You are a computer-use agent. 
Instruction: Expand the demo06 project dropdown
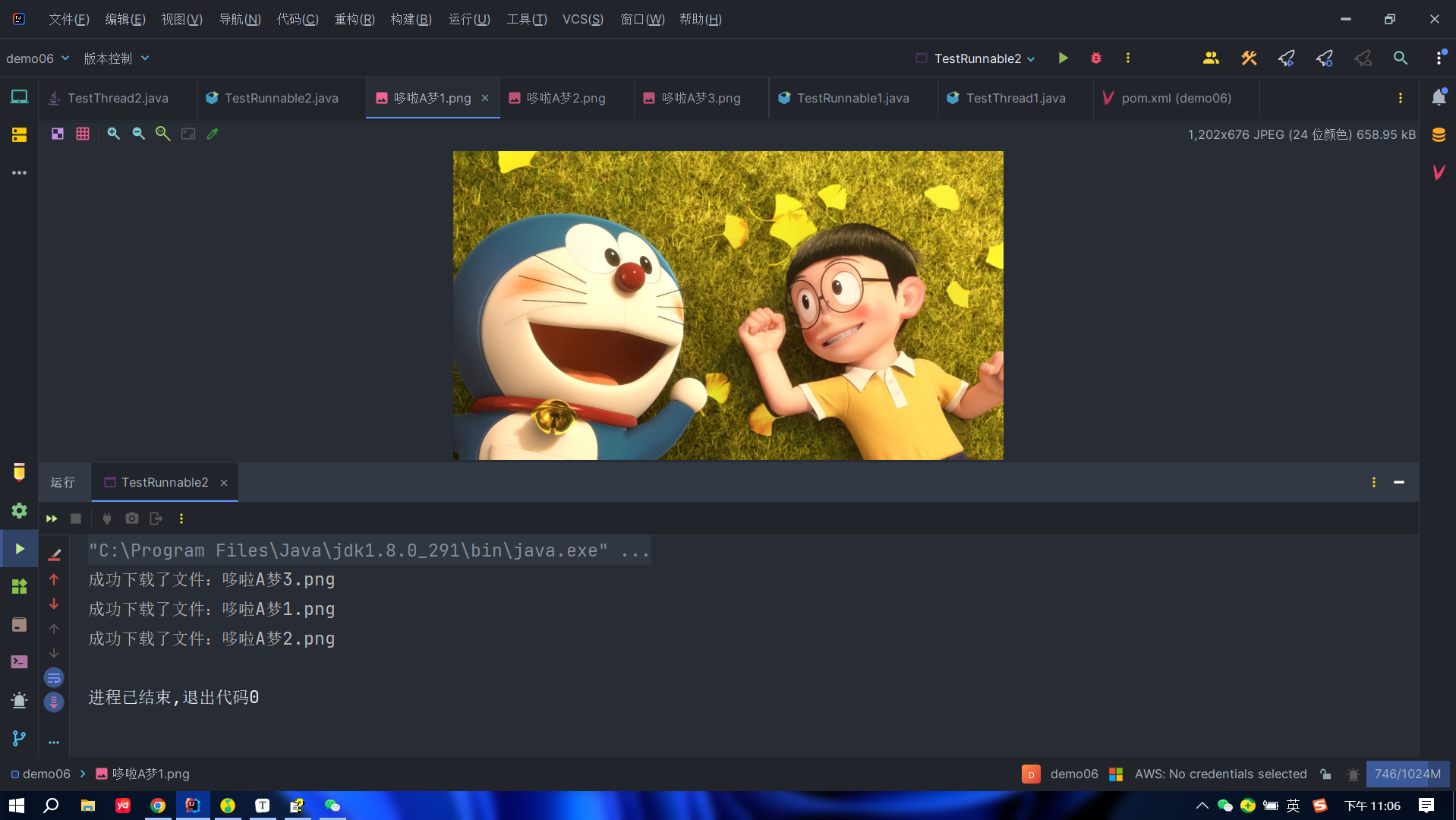tap(37, 58)
